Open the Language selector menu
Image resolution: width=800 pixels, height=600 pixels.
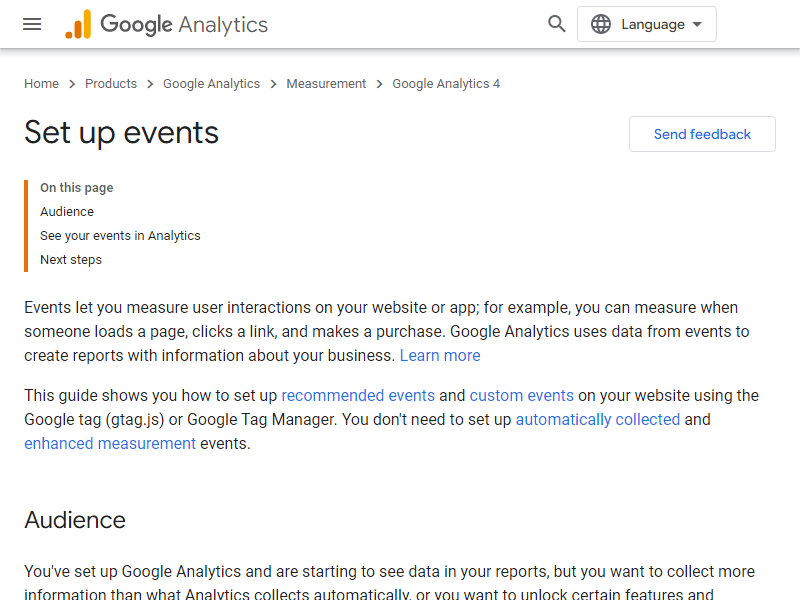tap(646, 24)
